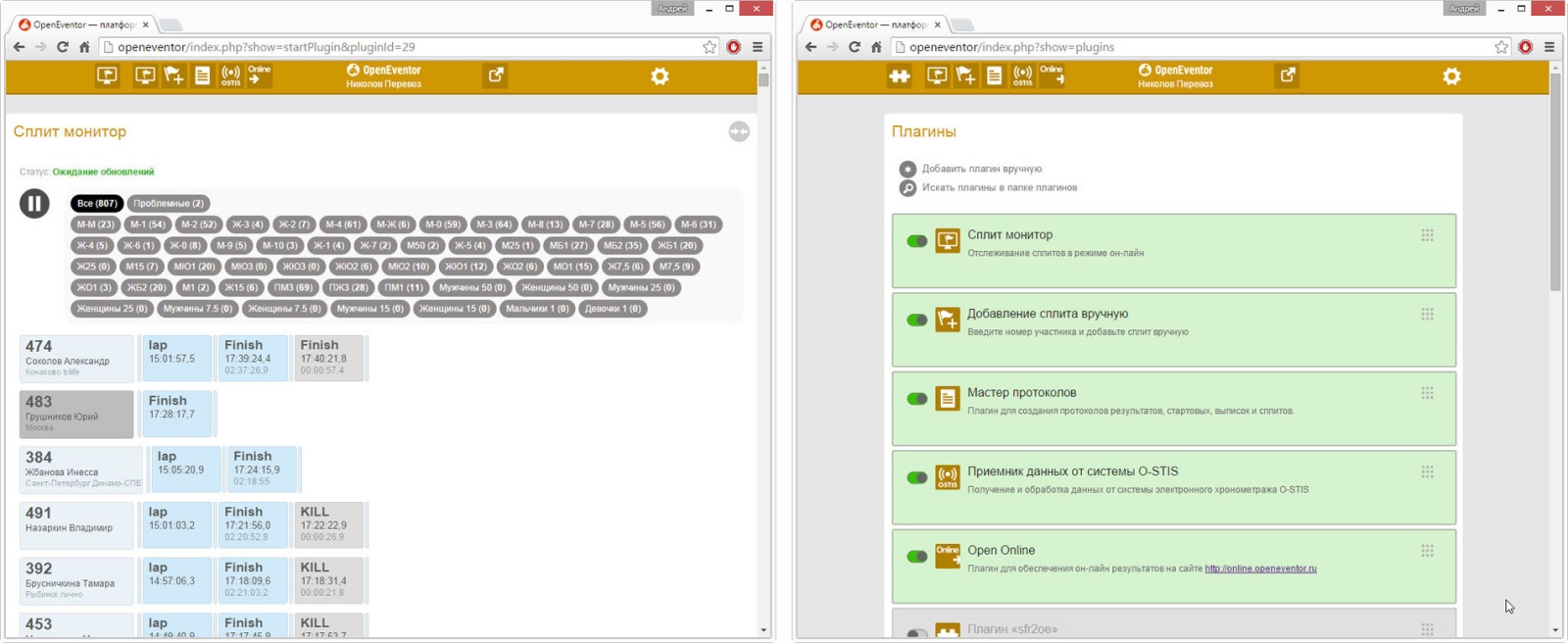Switch off the O-STIS receiver plugin toggle
The image size is (1568, 643).
pyautogui.click(x=917, y=477)
